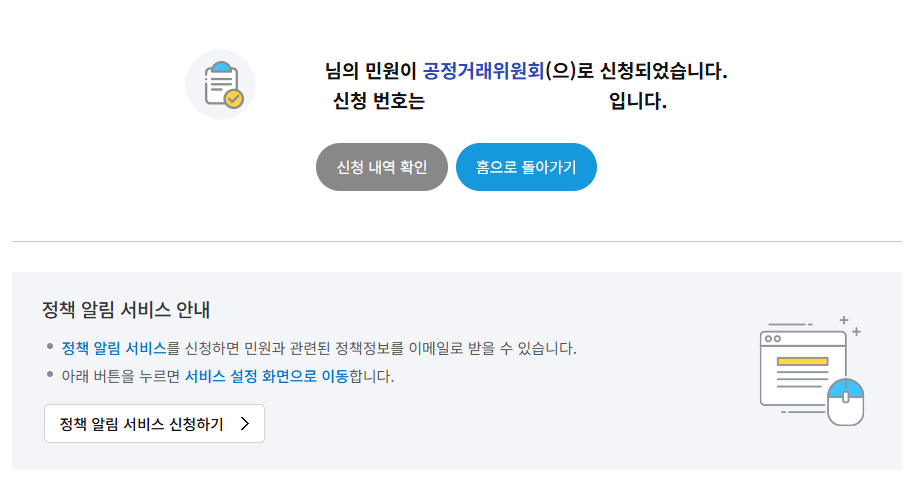Click the plus sparkles above the illustration
This screenshot has height=485, width=913.
[850, 326]
